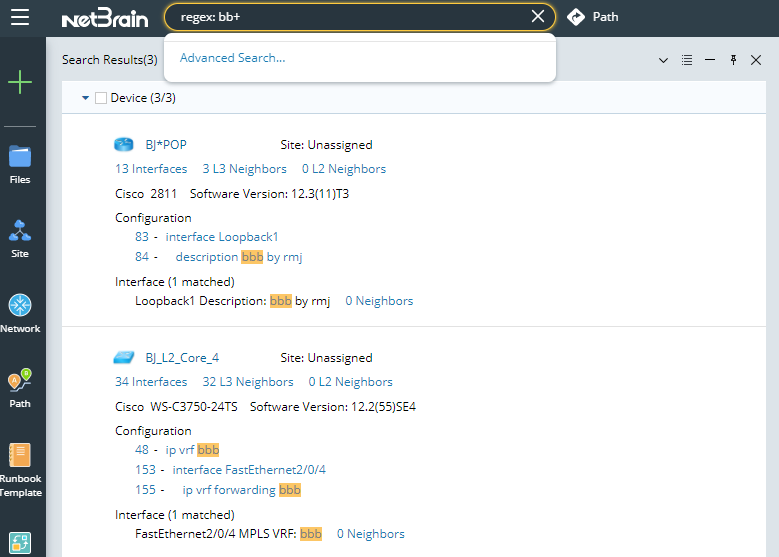This screenshot has height=557, width=779.
Task: Click the green plus add icon
Action: (20, 82)
